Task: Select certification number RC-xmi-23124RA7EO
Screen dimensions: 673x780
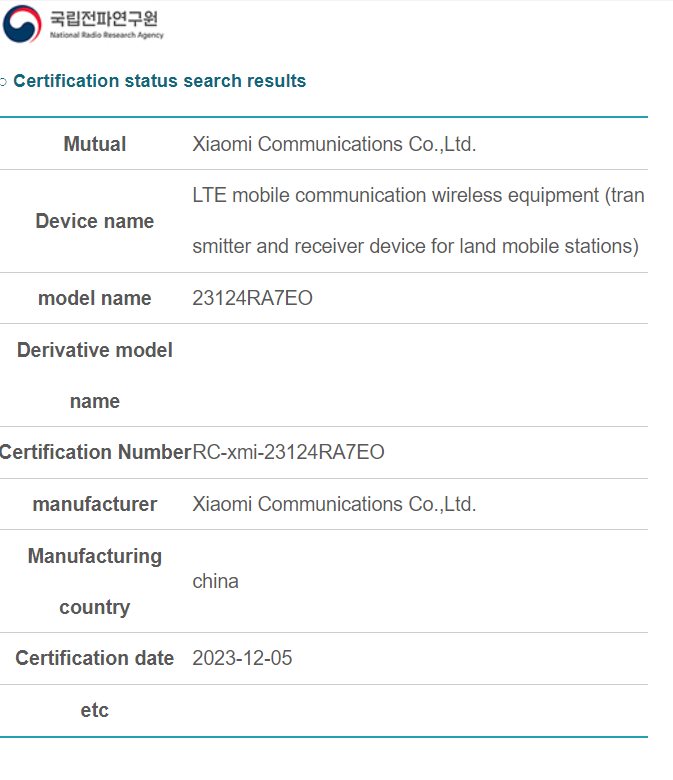Action: 288,452
